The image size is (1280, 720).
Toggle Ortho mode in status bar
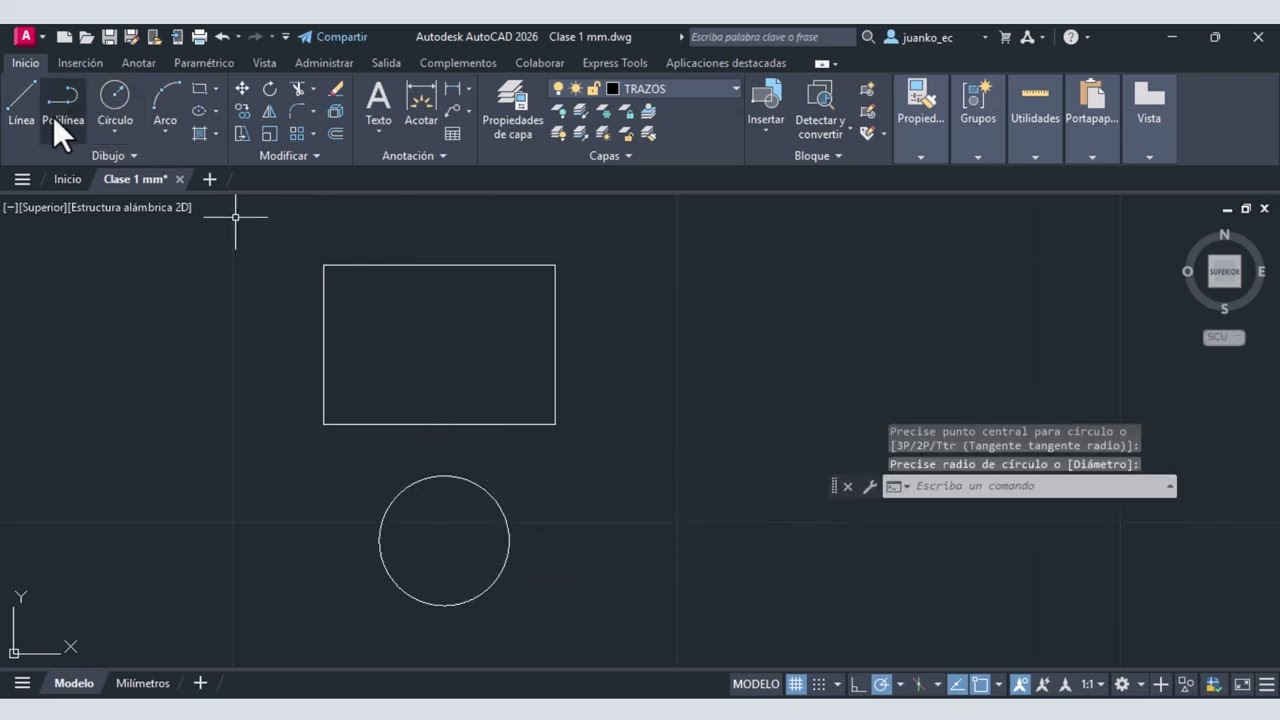click(x=858, y=684)
